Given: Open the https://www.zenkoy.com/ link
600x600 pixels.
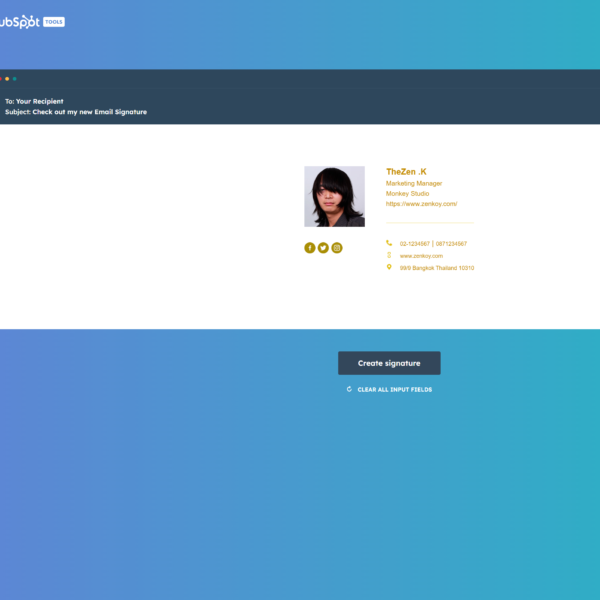Looking at the screenshot, I should 421,204.
